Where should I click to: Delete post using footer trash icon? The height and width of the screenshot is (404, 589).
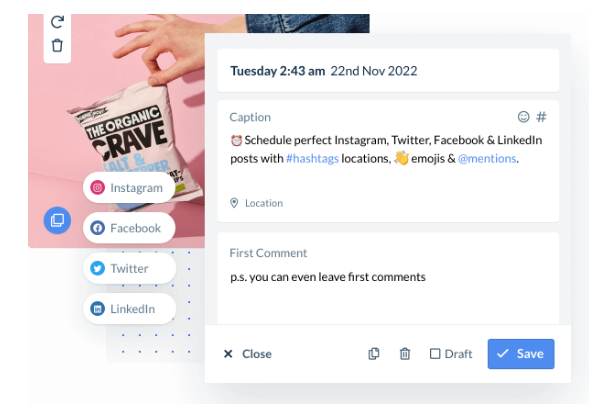tap(405, 354)
